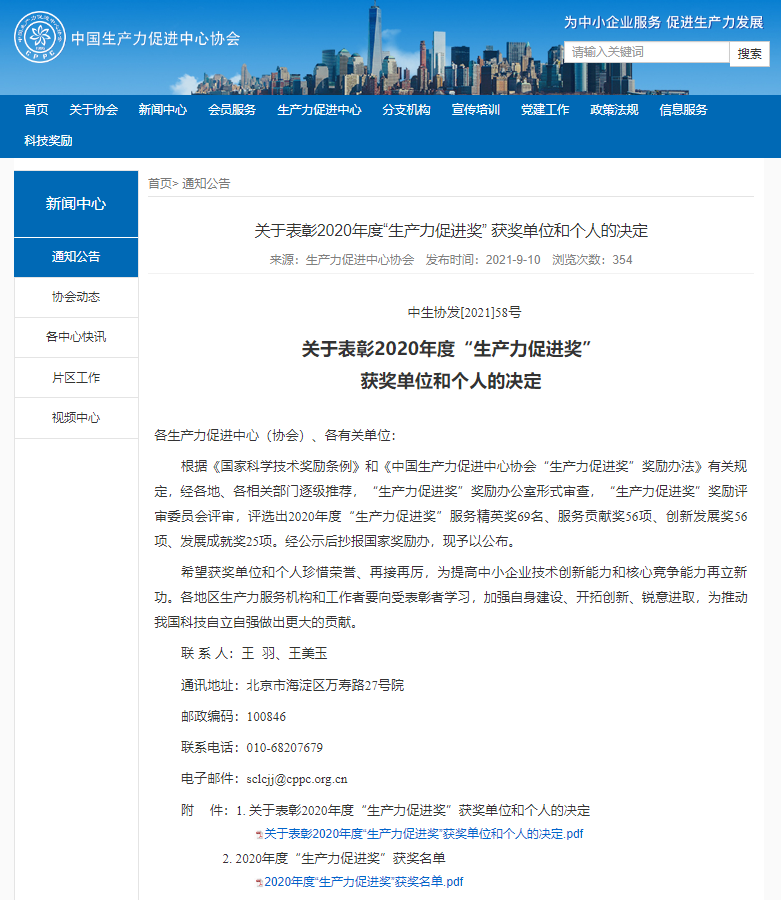Open 视频中心 in the sidebar

click(x=76, y=418)
